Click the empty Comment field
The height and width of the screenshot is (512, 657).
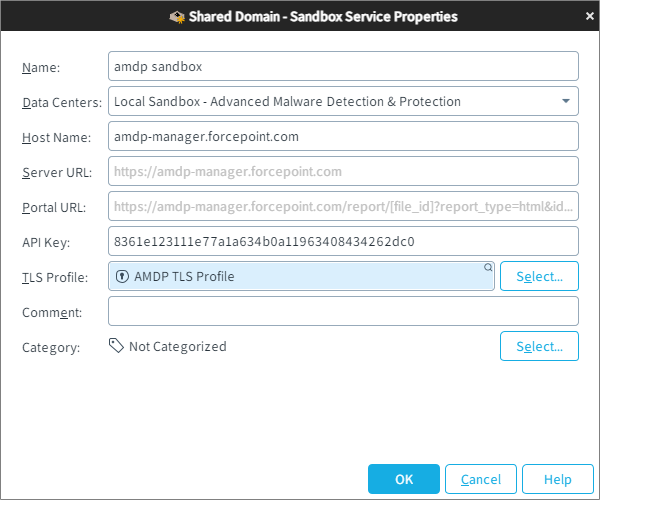click(x=343, y=311)
